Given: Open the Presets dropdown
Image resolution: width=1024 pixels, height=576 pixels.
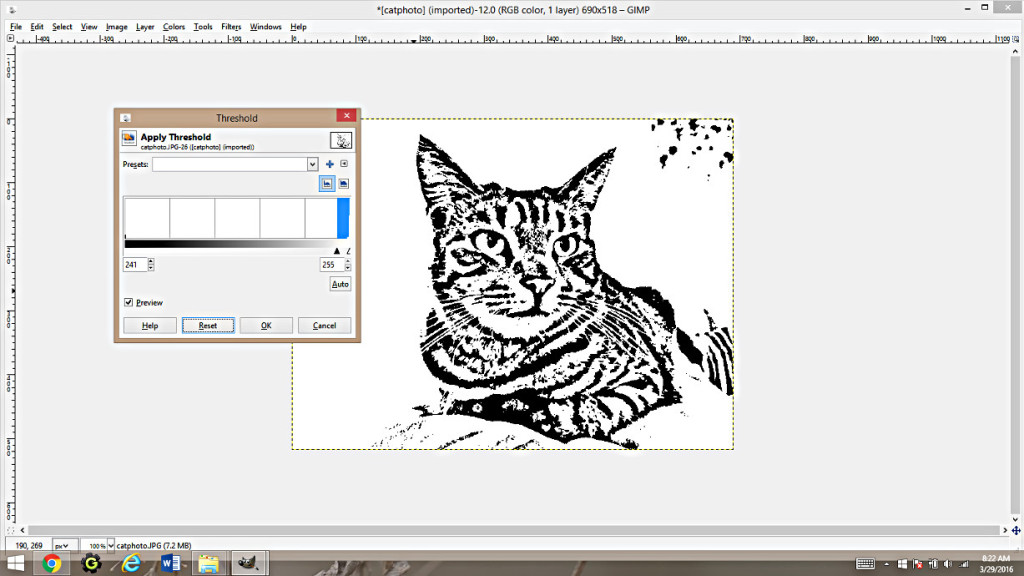Looking at the screenshot, I should coord(312,164).
